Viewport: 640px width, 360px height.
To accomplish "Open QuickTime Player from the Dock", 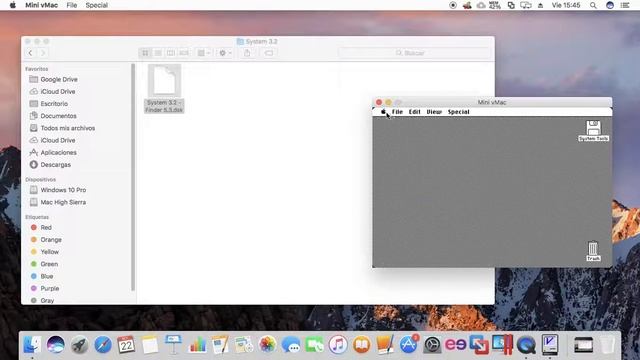I will tap(526, 345).
